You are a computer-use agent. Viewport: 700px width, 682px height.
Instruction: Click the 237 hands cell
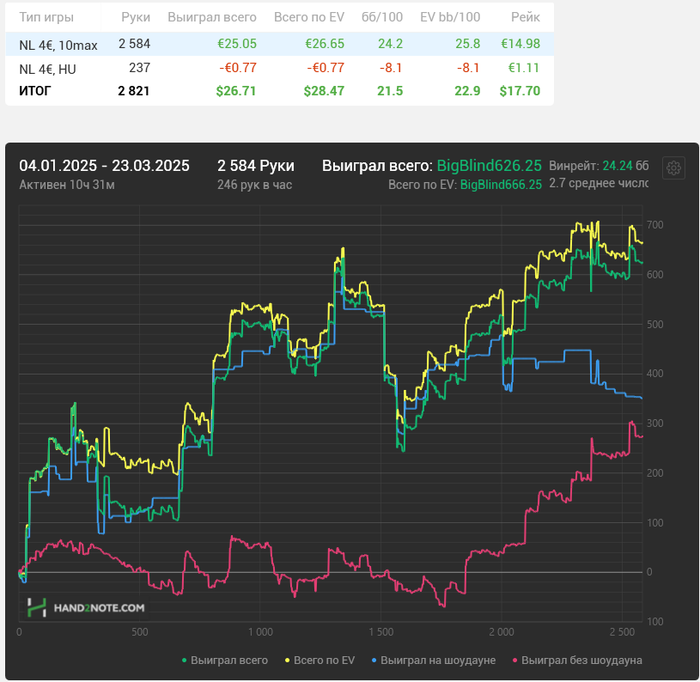[140, 68]
